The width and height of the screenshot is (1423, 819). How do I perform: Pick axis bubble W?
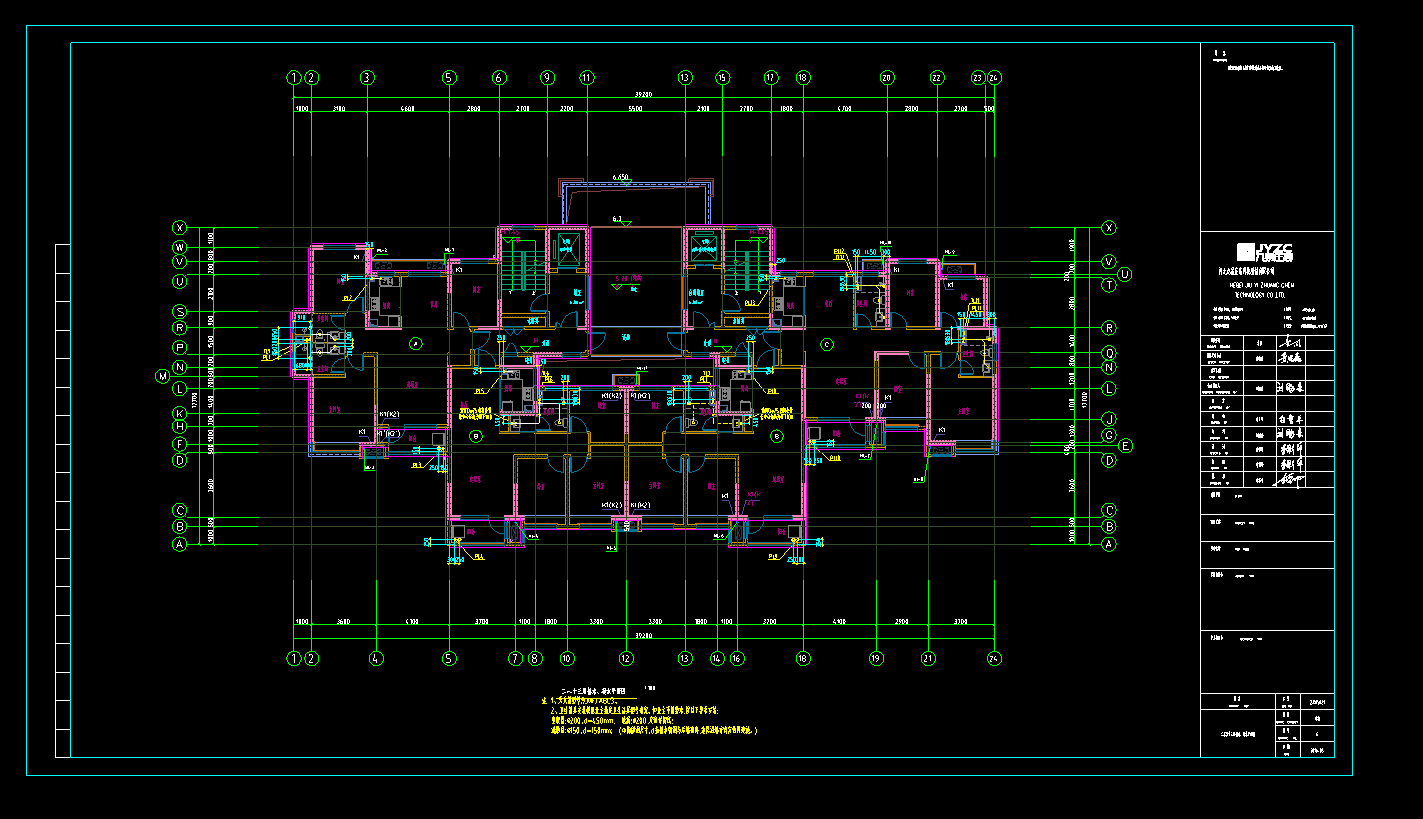[180, 246]
